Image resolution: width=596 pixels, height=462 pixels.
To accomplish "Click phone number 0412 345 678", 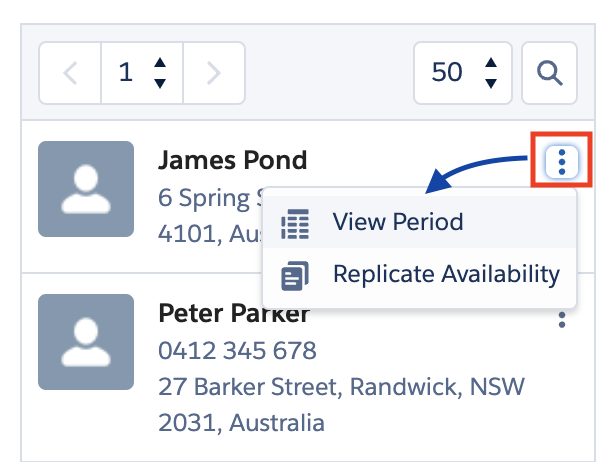I will coord(237,351).
